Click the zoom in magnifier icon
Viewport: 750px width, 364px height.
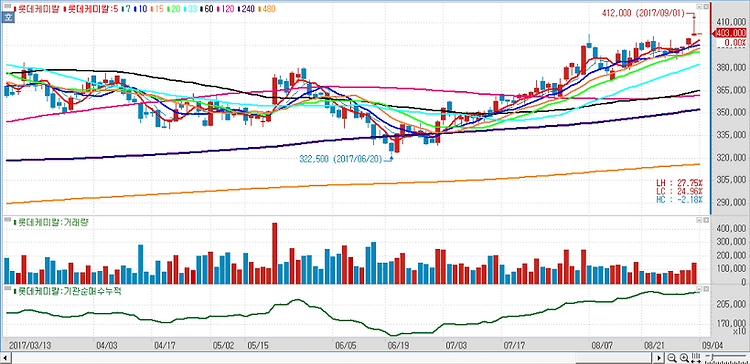pyautogui.click(x=684, y=358)
